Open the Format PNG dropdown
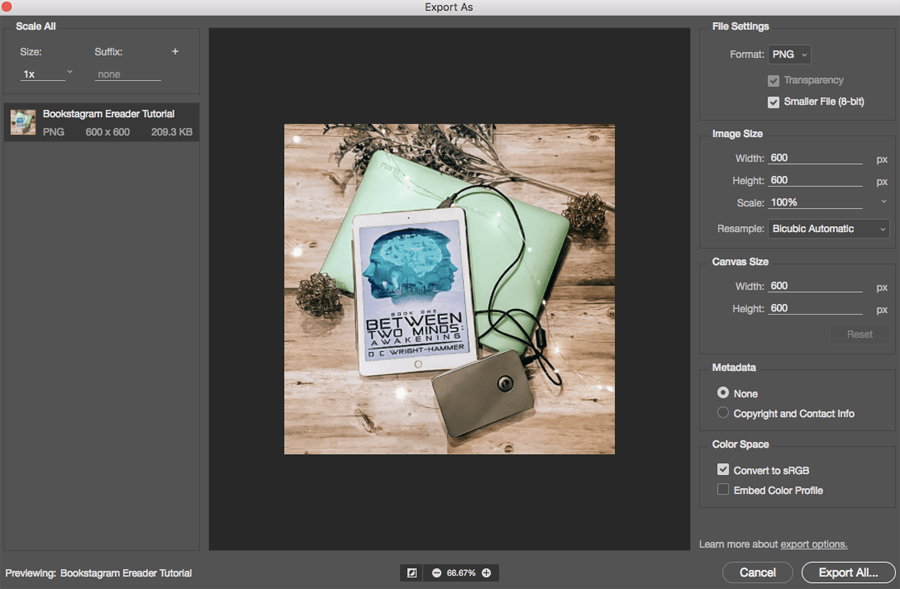 [x=790, y=55]
